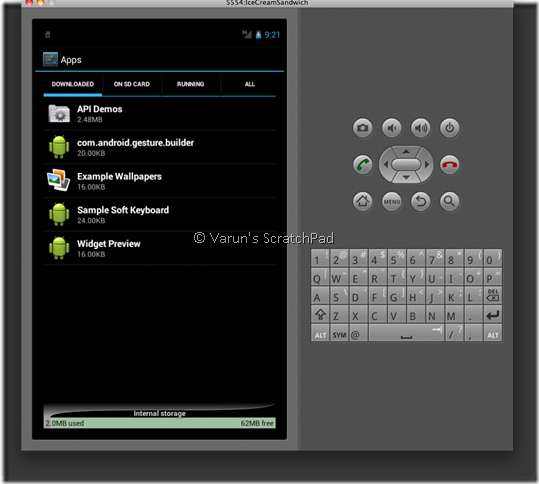Viewport: 539px width, 484px height.
Task: Click the number 0 key
Action: pyautogui.click(x=492, y=258)
